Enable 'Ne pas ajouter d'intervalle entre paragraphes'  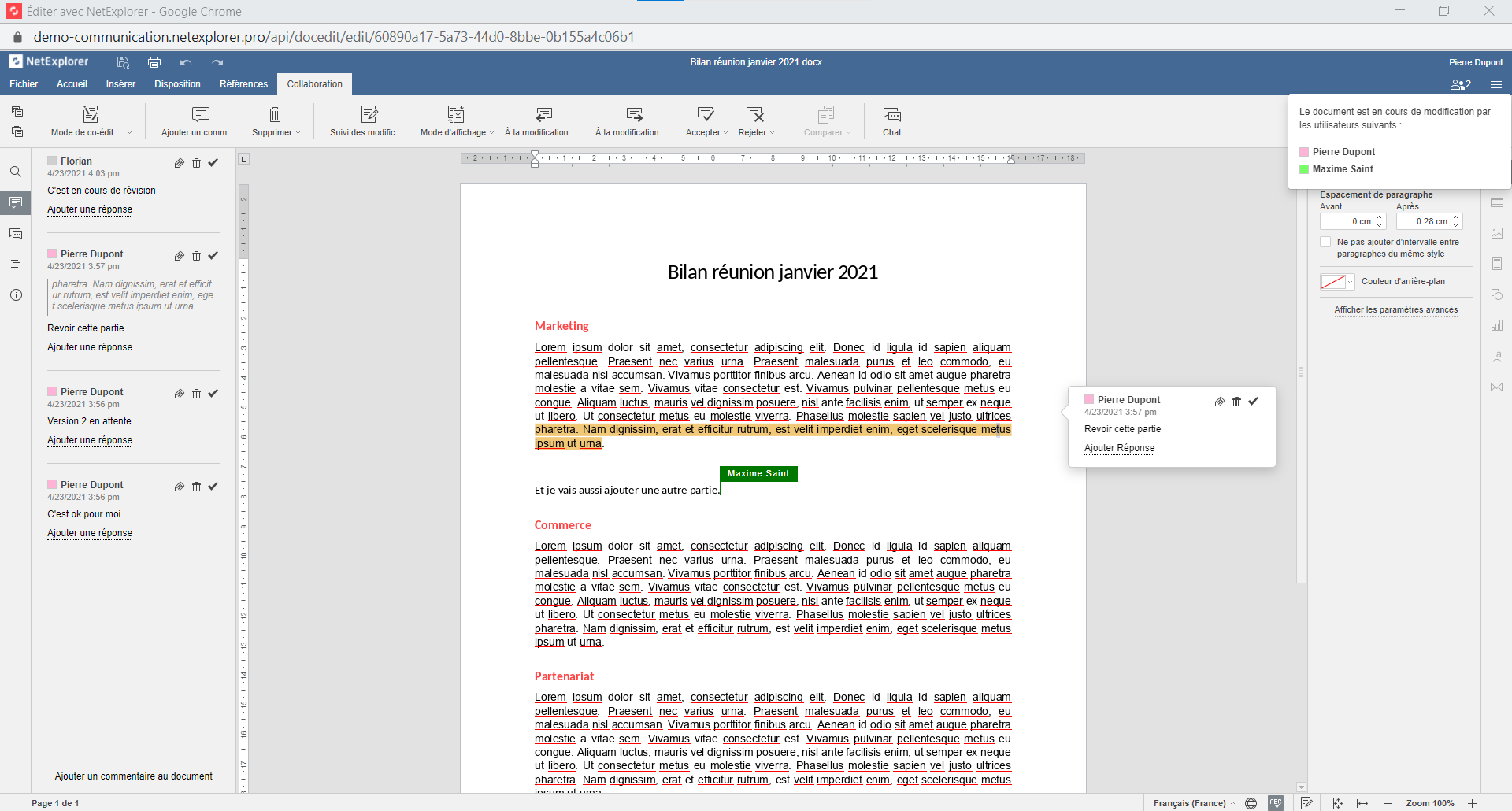click(x=1325, y=242)
